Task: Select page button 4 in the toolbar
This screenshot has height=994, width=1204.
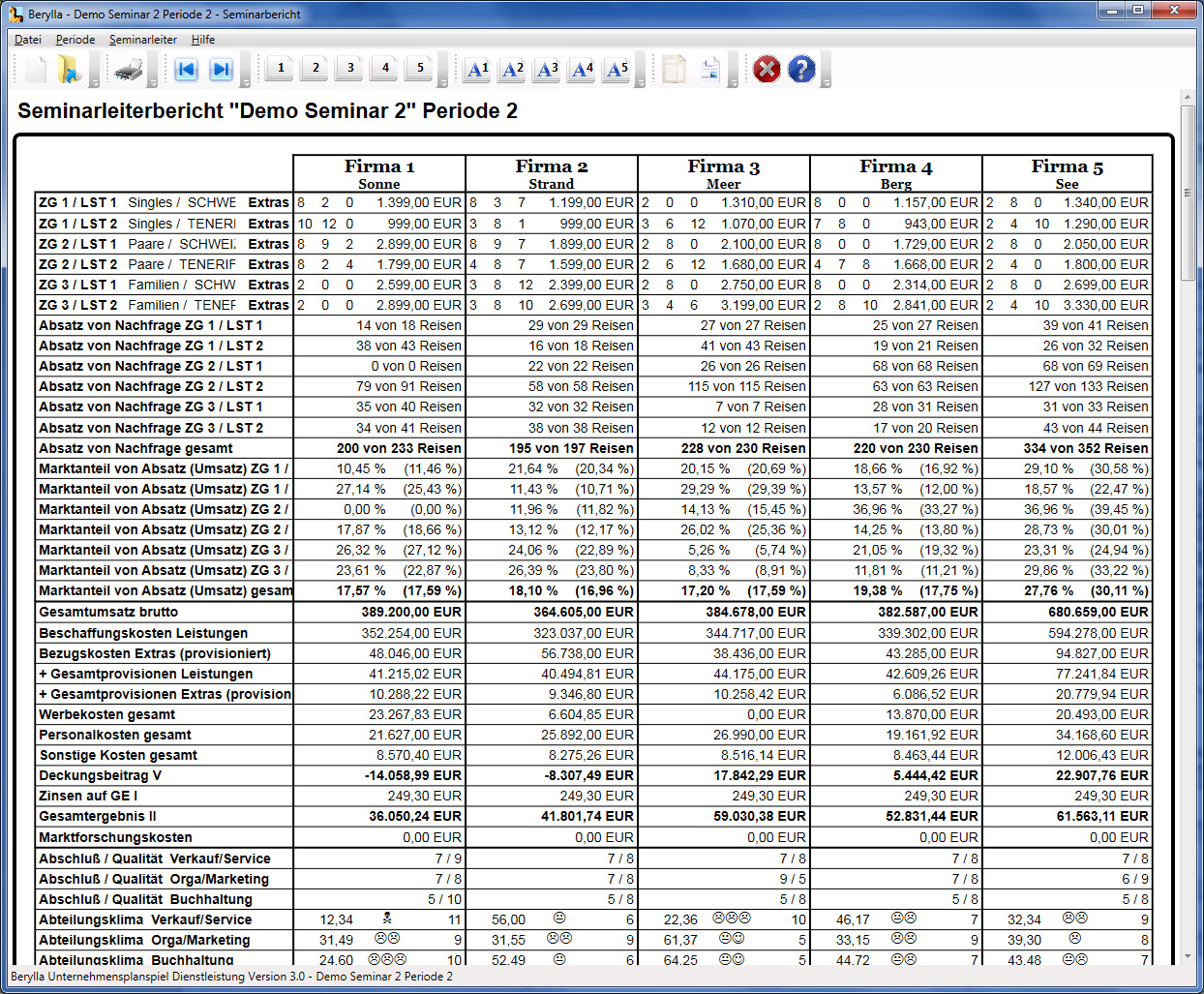Action: tap(385, 68)
